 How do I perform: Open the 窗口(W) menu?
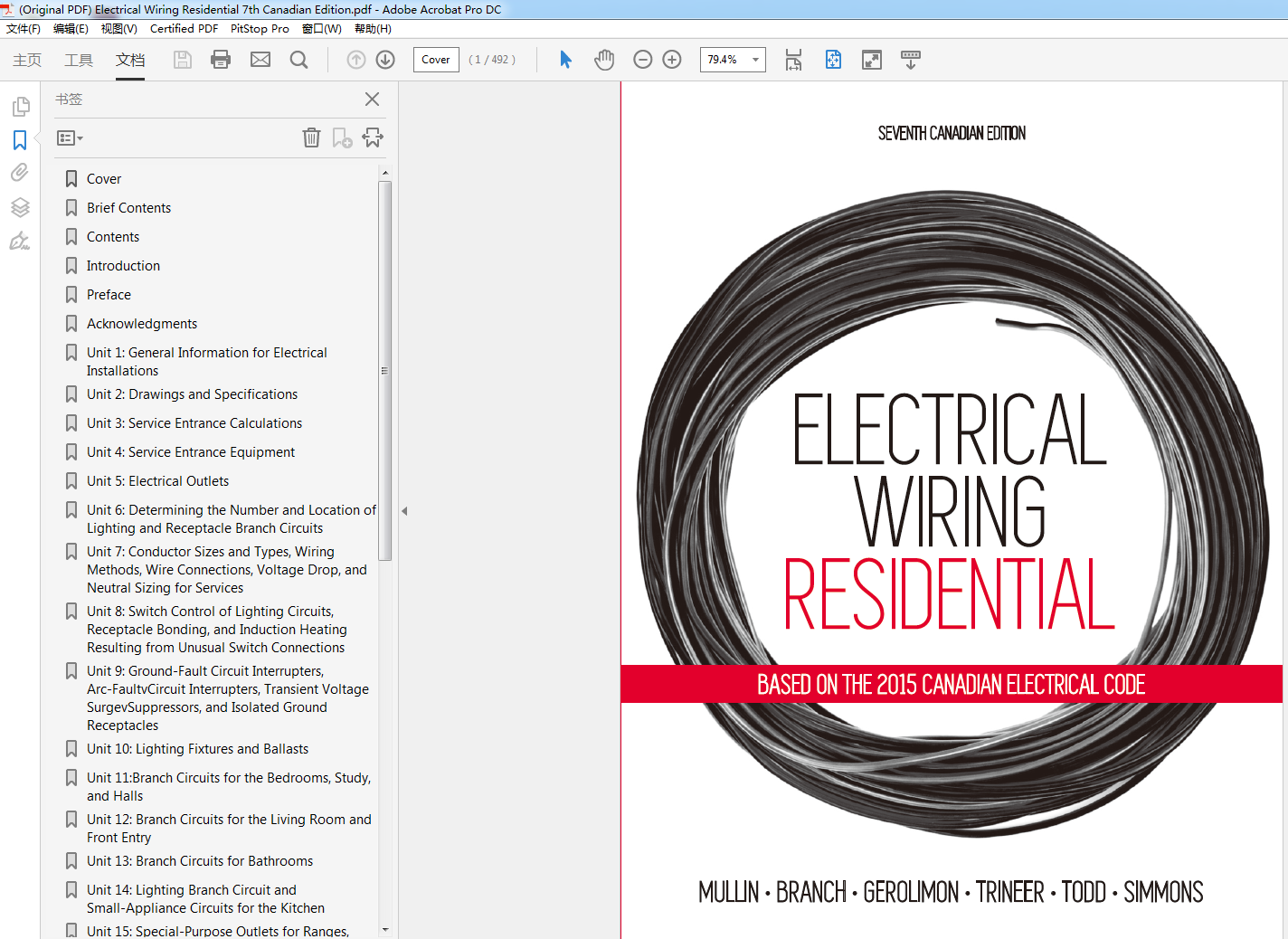point(322,29)
